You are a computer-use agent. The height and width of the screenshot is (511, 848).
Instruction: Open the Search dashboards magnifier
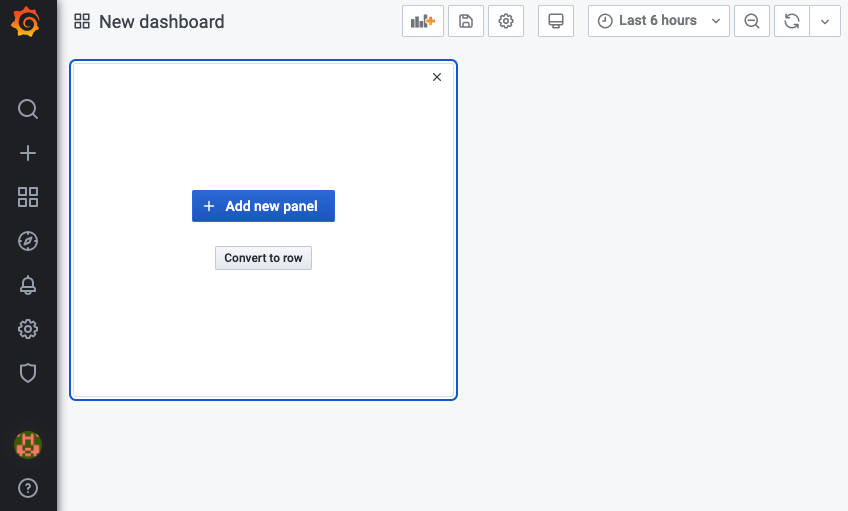[28, 109]
